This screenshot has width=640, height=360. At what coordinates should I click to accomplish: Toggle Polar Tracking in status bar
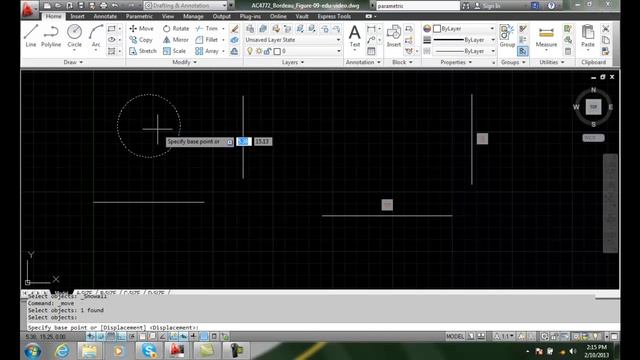(132, 337)
